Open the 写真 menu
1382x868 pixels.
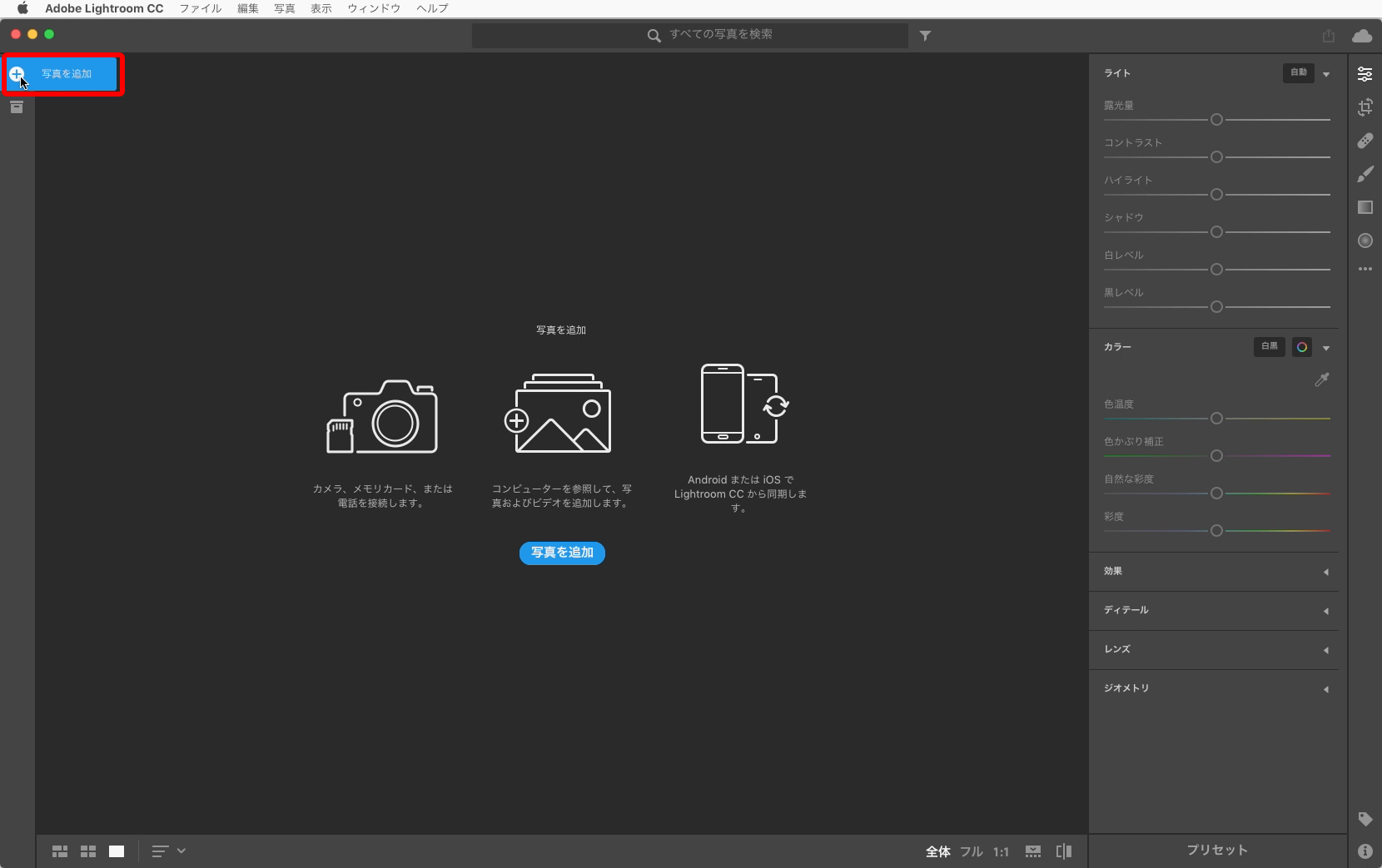[285, 8]
